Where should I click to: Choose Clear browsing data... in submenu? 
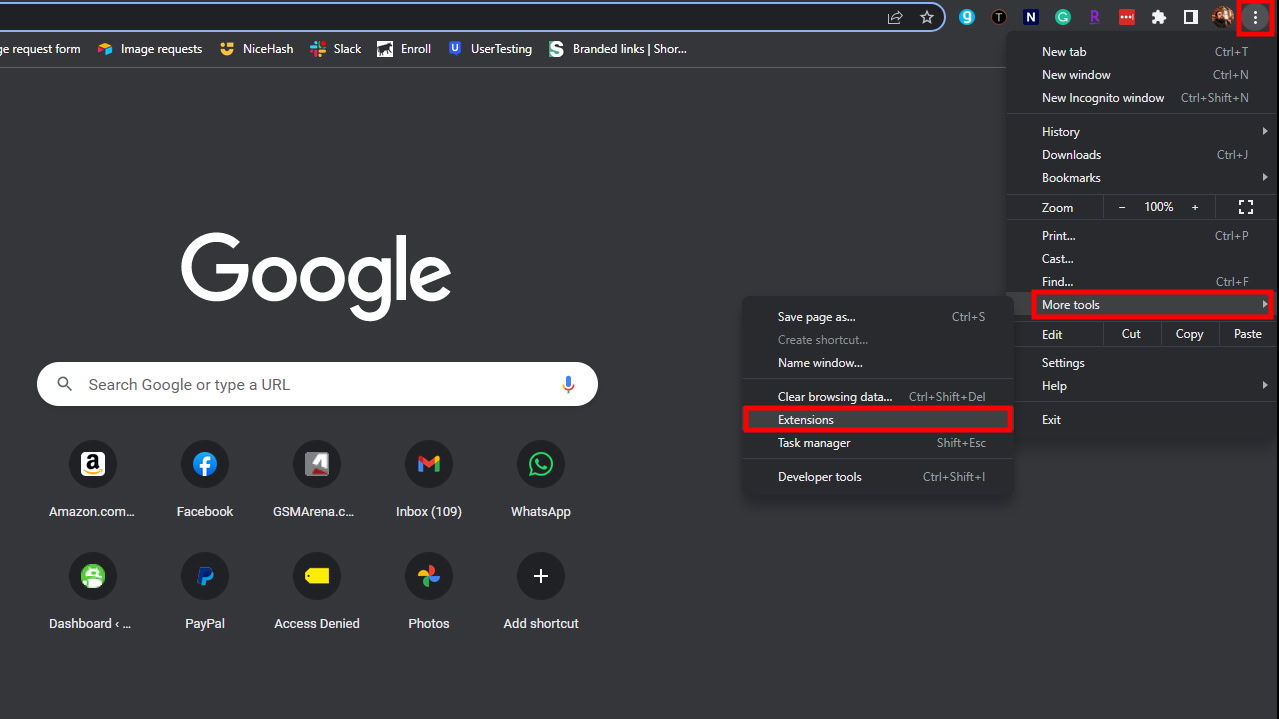[x=878, y=397]
